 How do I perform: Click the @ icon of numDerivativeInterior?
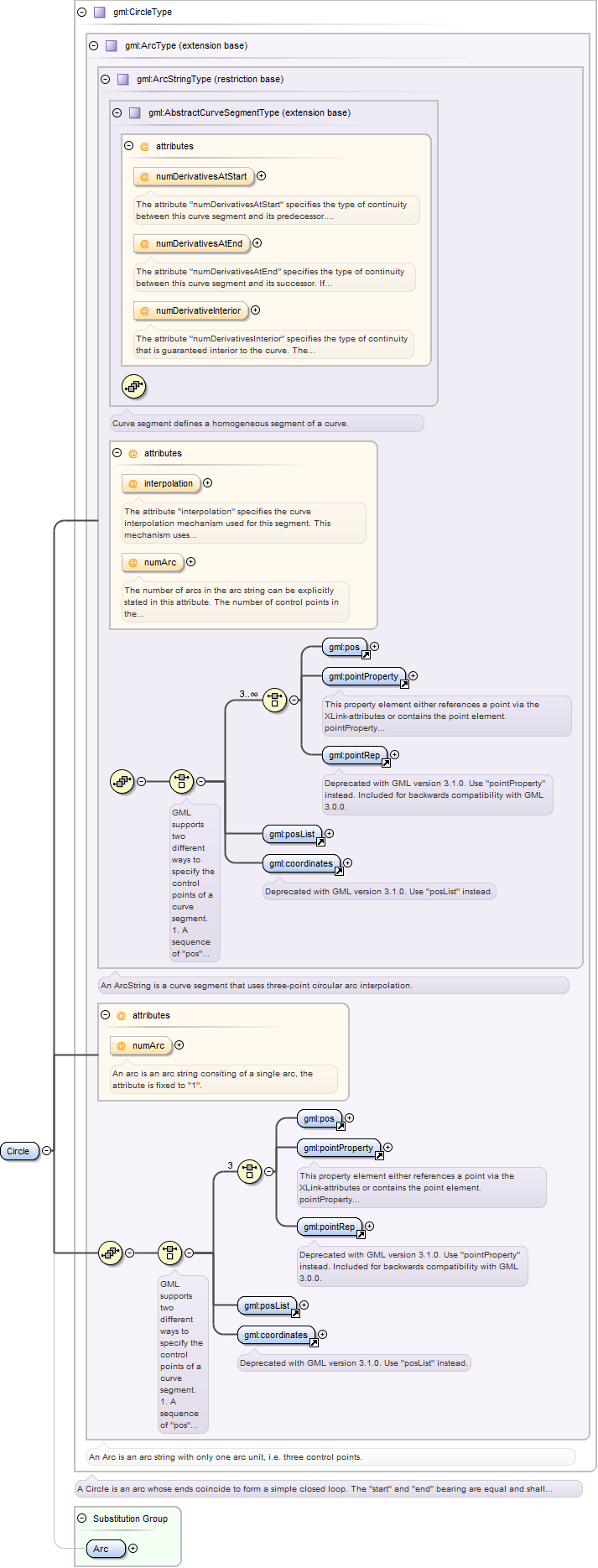coord(144,311)
